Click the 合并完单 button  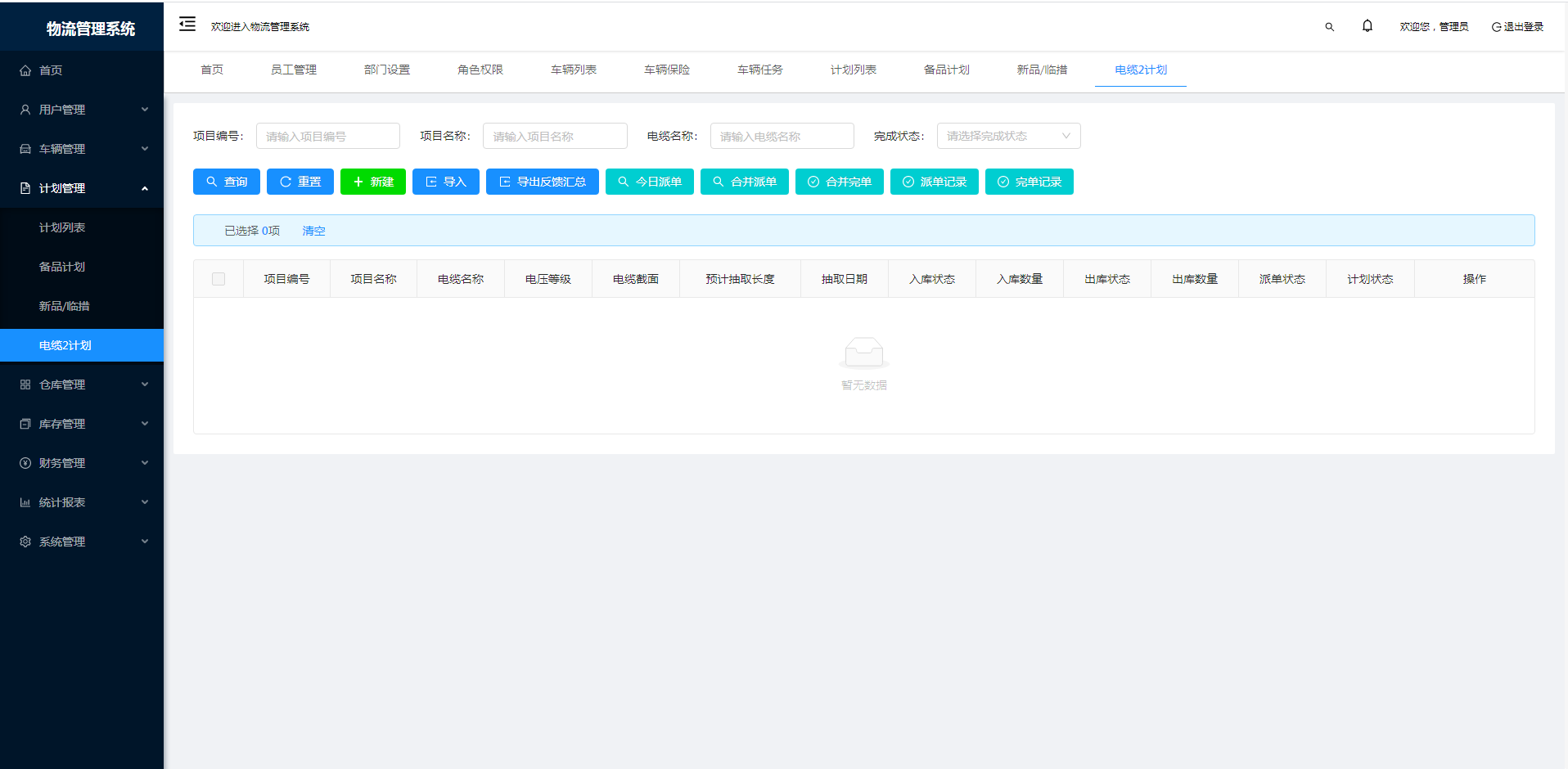point(840,182)
